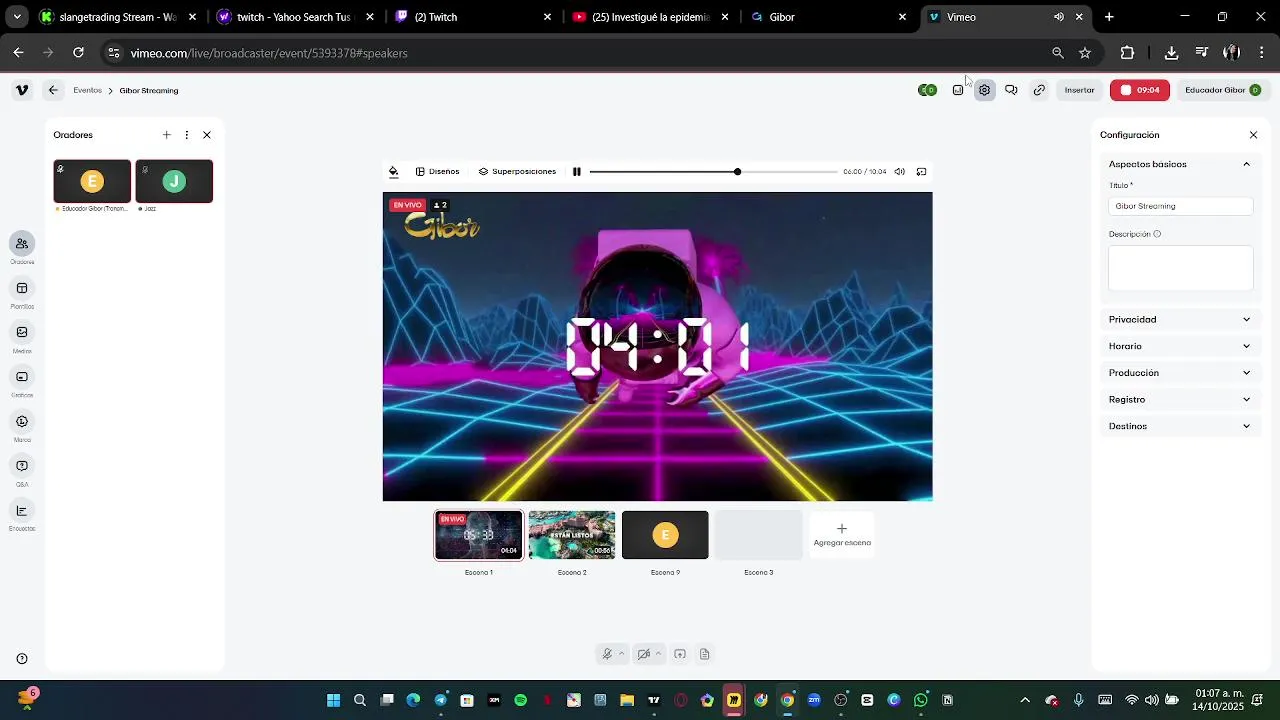
Task: Open the help icon at bottom left
Action: (22, 659)
